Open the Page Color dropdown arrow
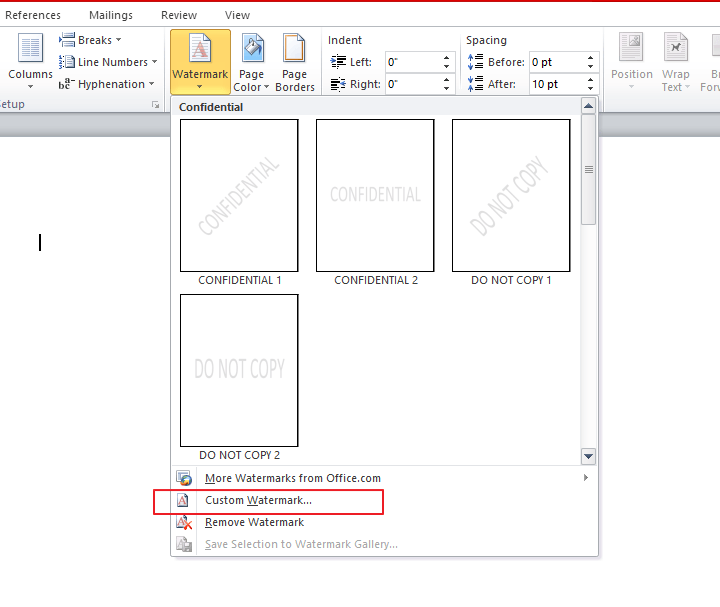 click(266, 87)
